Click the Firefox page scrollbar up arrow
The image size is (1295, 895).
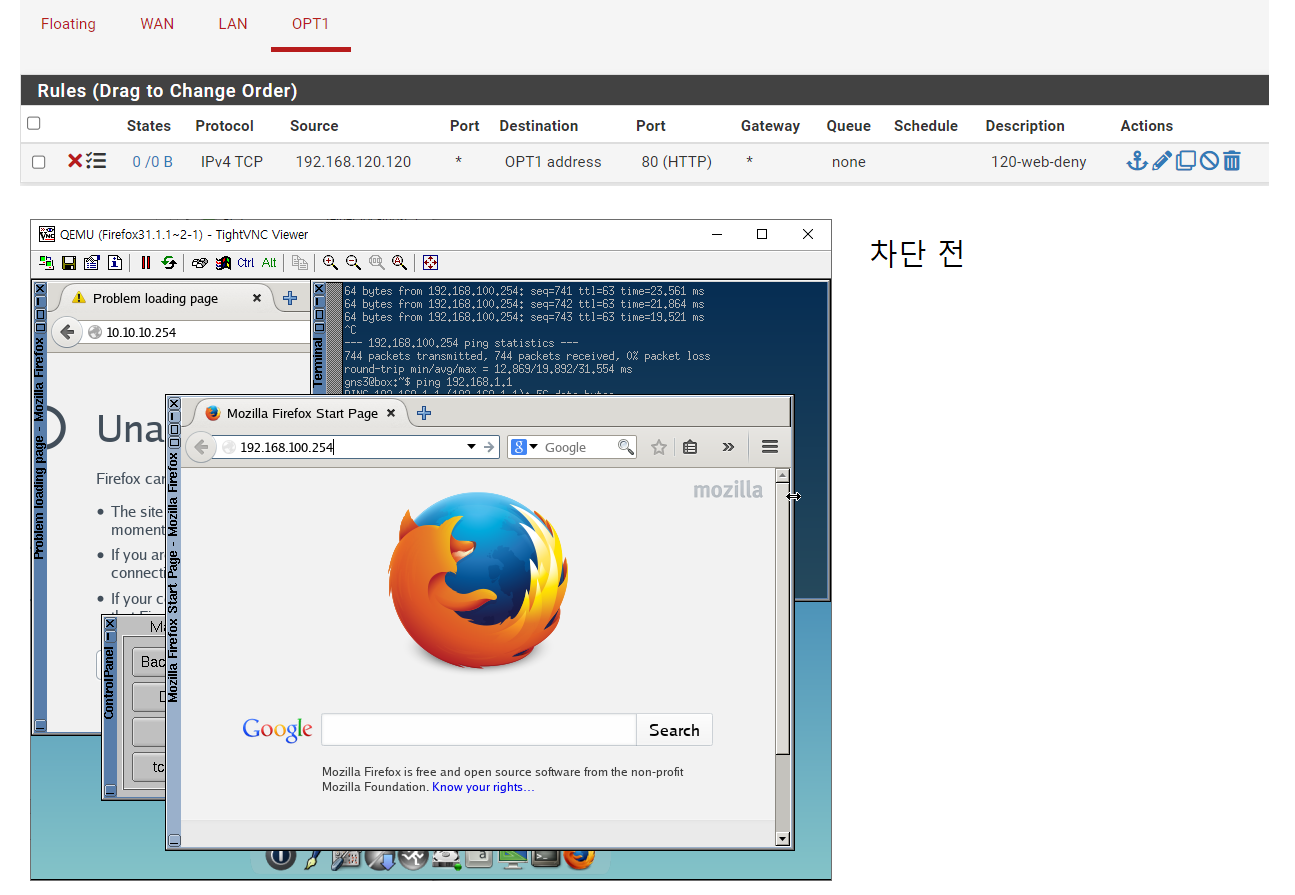(x=783, y=477)
